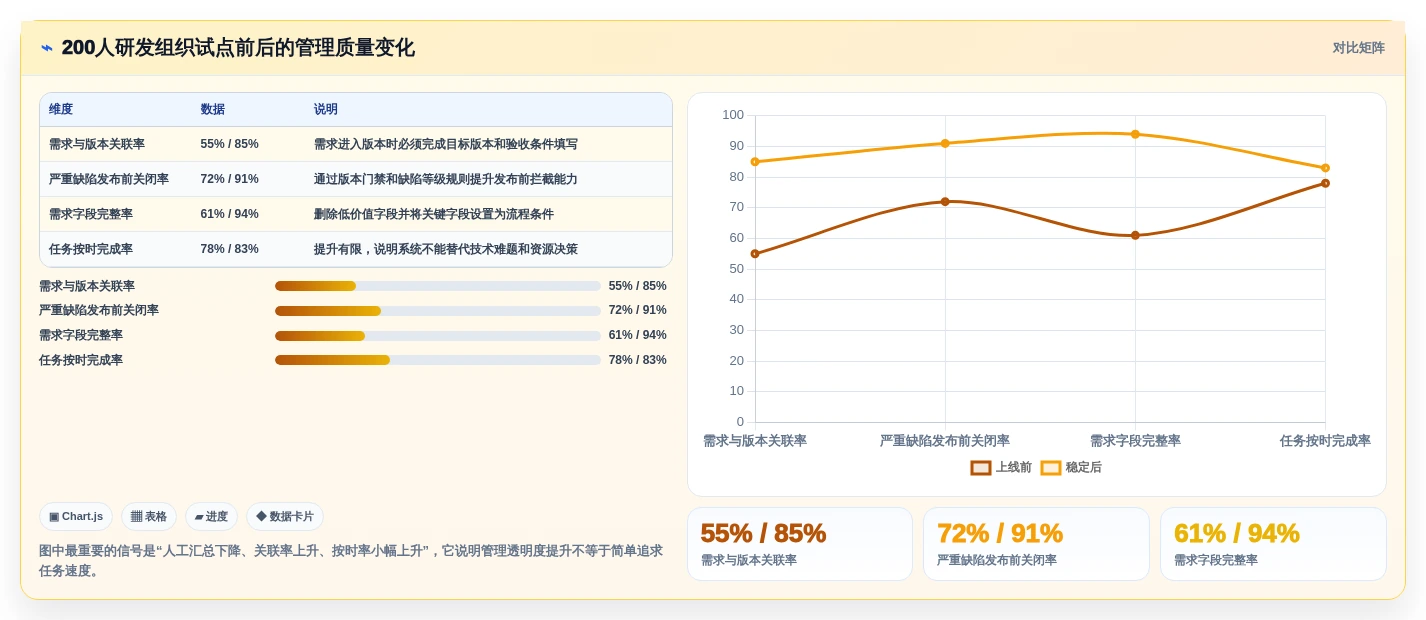Select the 数据卡片 tag chip

[285, 517]
